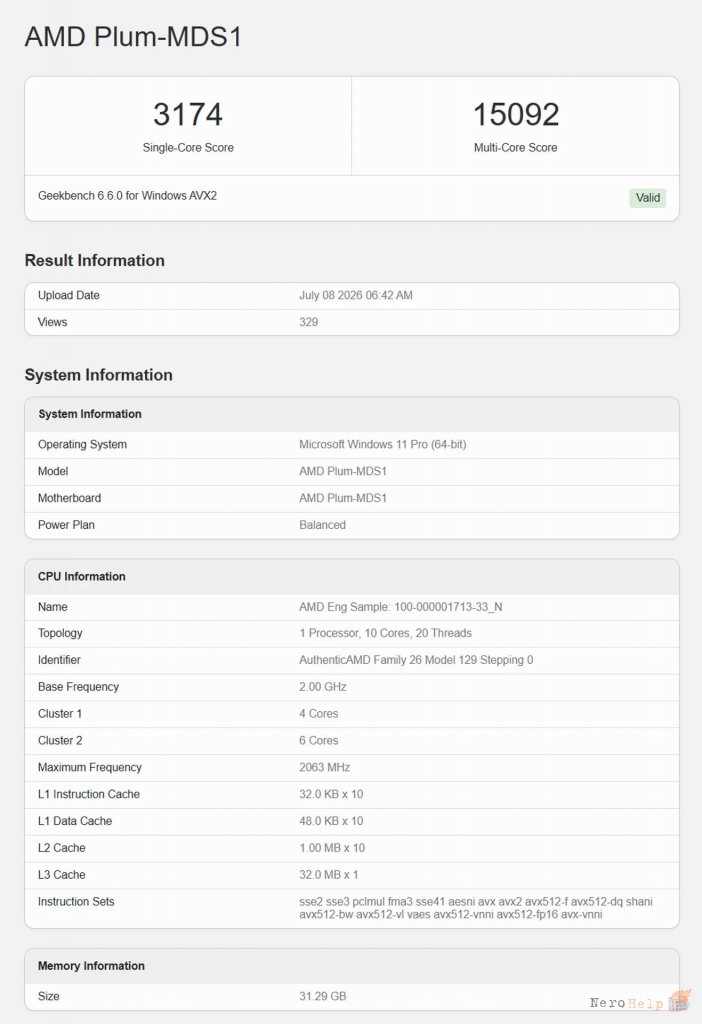This screenshot has width=702, height=1024.
Task: Click the green Valid badge
Action: click(648, 198)
